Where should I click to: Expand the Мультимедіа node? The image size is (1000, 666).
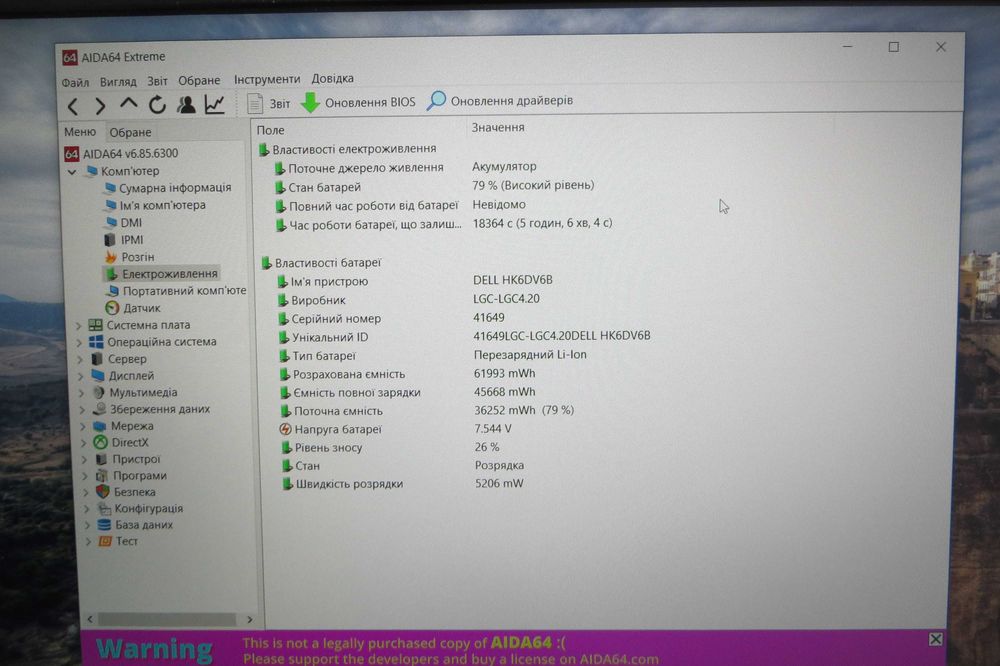click(82, 393)
